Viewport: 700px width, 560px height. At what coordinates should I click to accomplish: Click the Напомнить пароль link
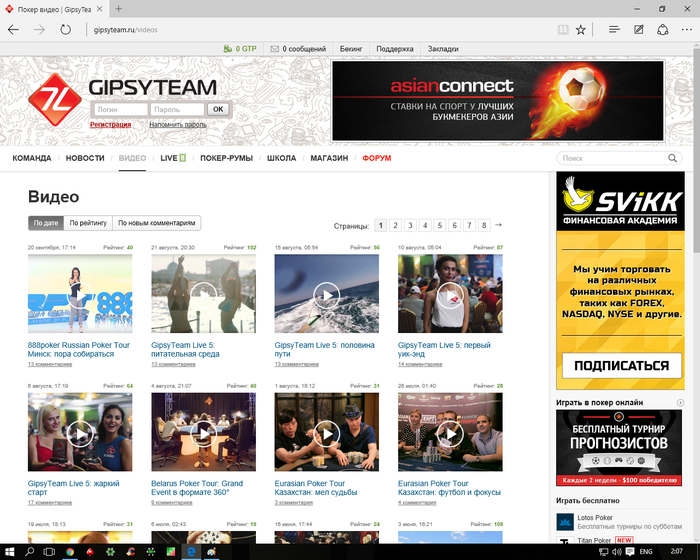[x=178, y=125]
